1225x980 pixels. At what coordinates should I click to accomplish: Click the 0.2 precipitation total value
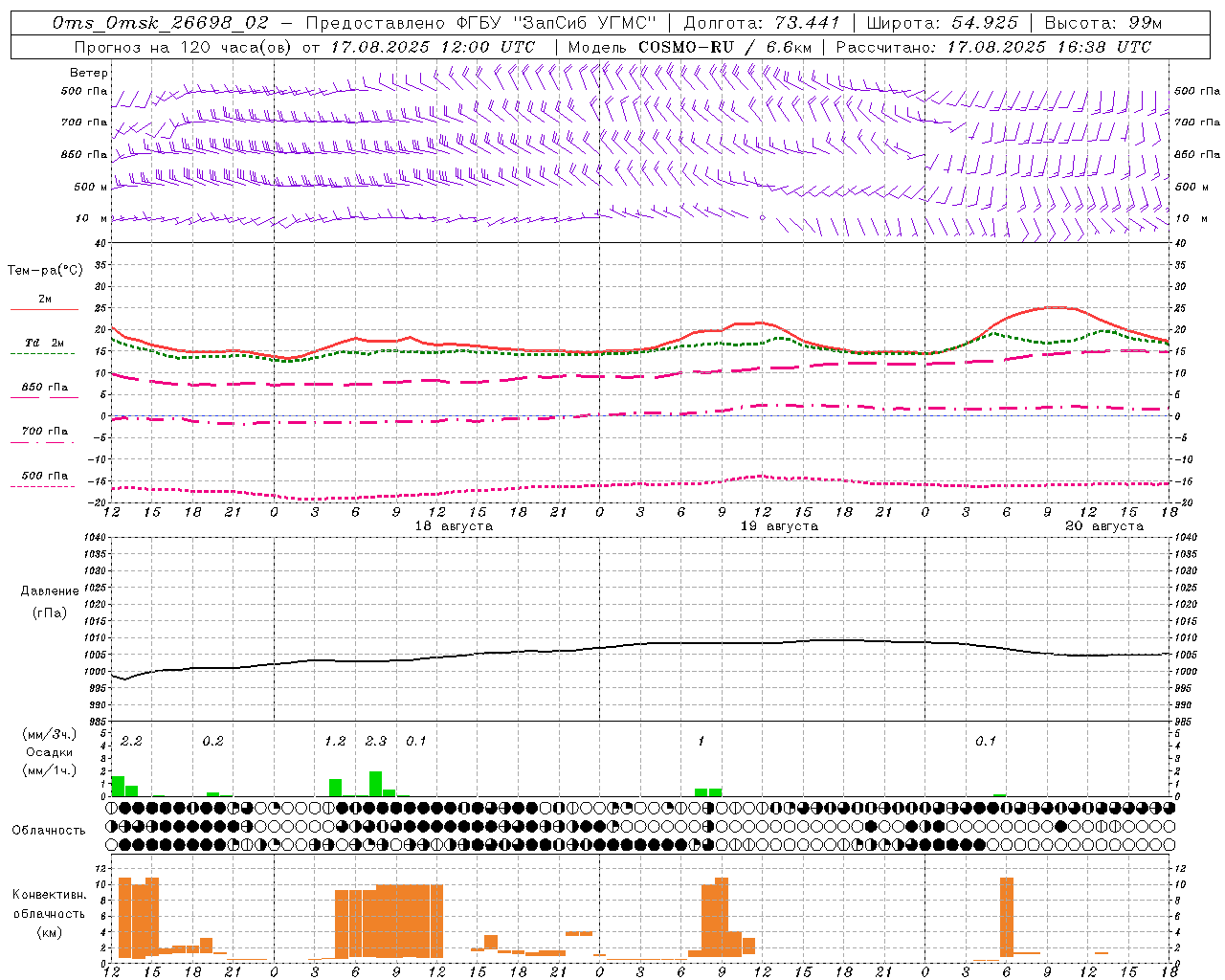click(x=212, y=741)
